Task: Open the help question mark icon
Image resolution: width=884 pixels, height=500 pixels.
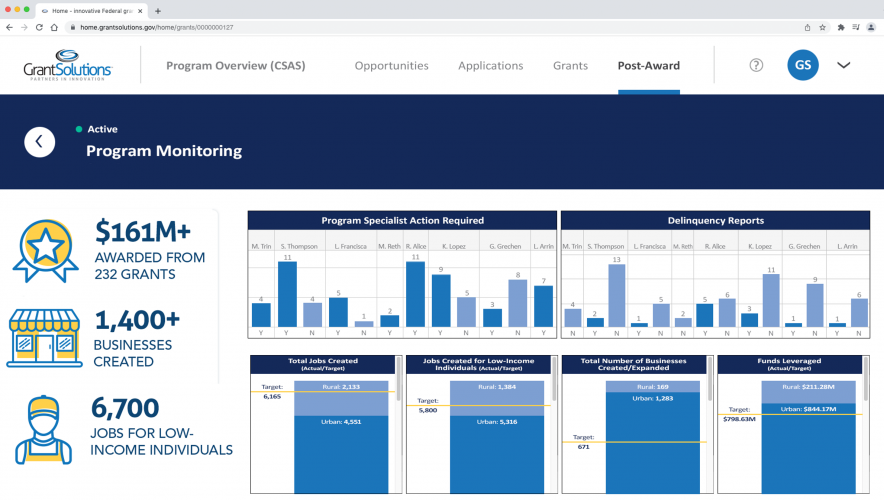Action: point(756,65)
